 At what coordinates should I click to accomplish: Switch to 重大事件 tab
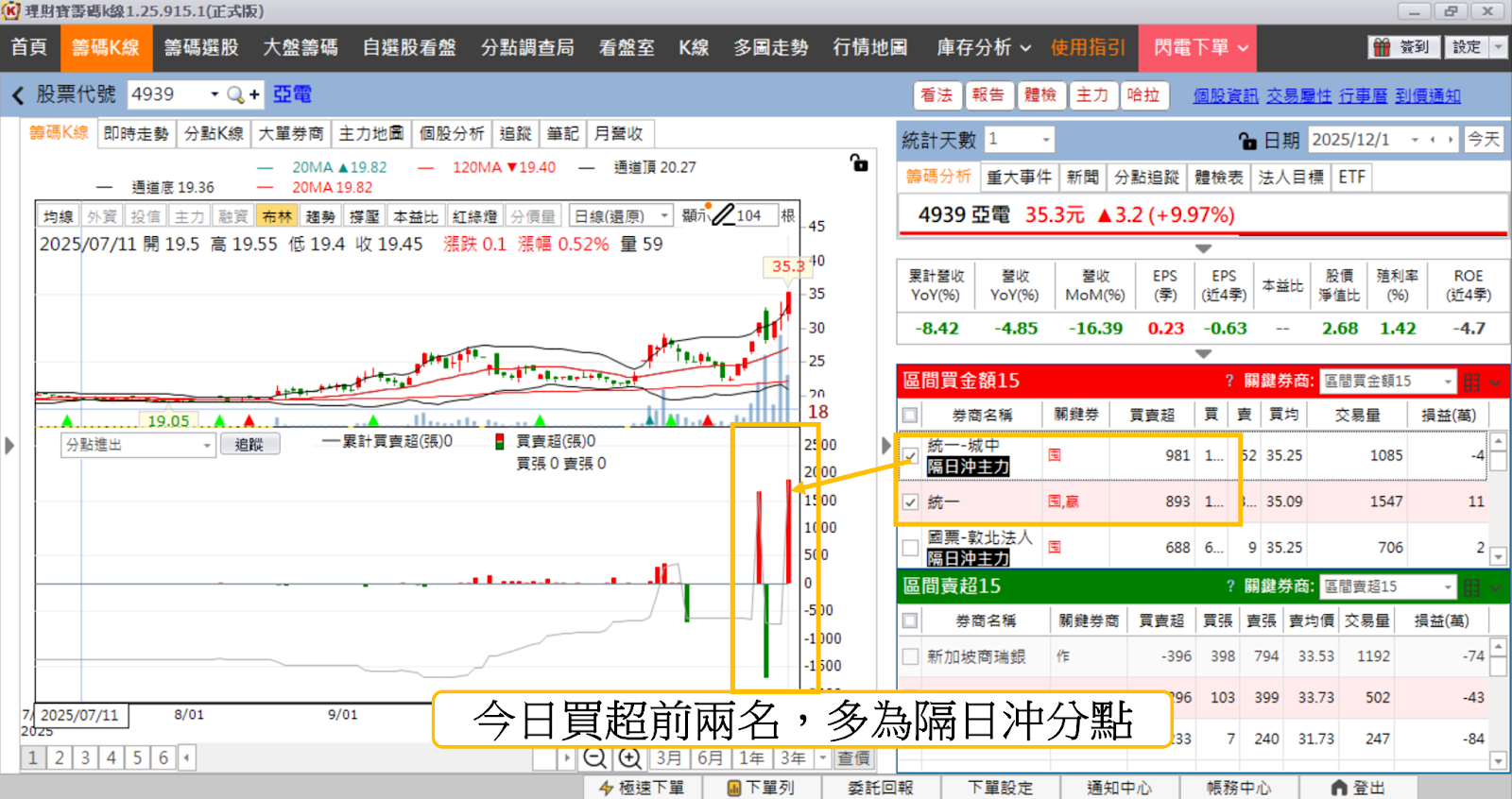(x=1019, y=177)
